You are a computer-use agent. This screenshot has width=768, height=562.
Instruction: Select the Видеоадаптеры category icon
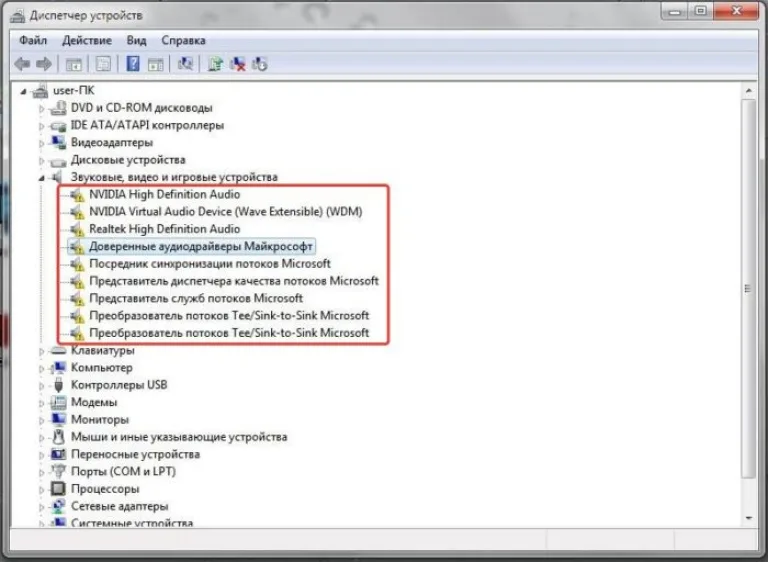pyautogui.click(x=58, y=143)
